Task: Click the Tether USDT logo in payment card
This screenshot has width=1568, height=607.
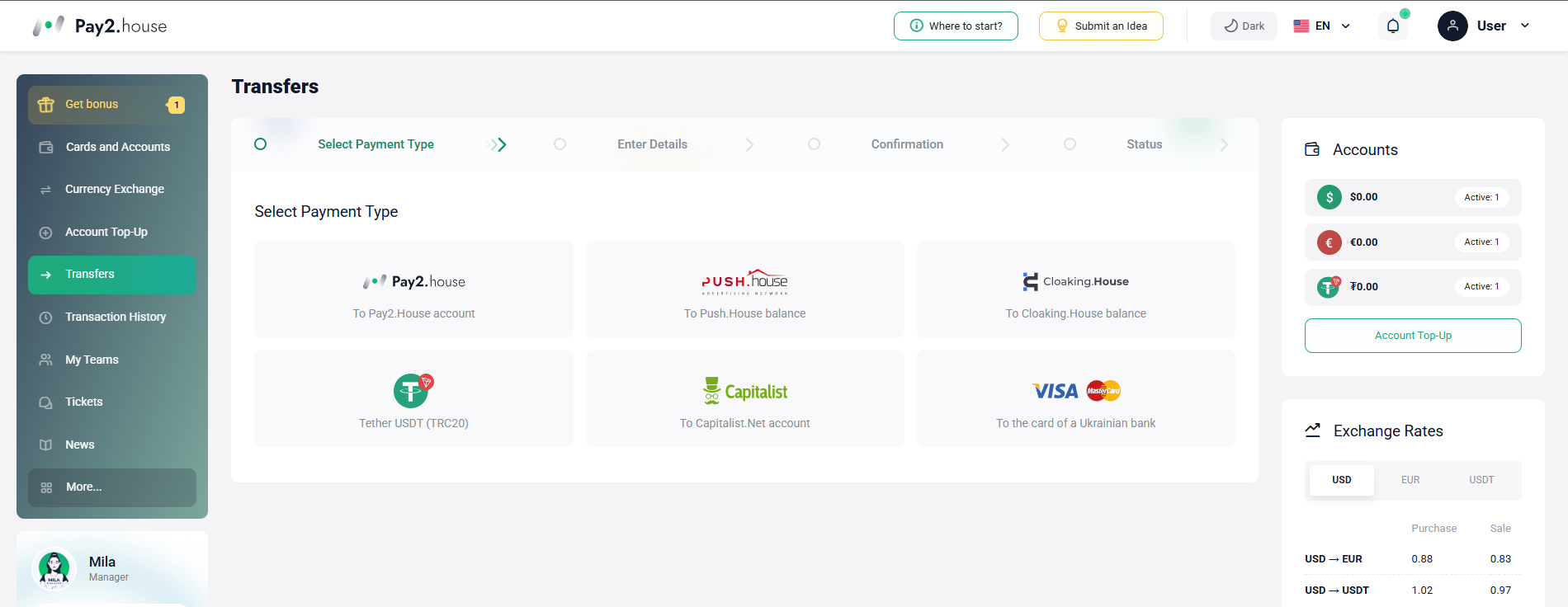Action: [413, 391]
